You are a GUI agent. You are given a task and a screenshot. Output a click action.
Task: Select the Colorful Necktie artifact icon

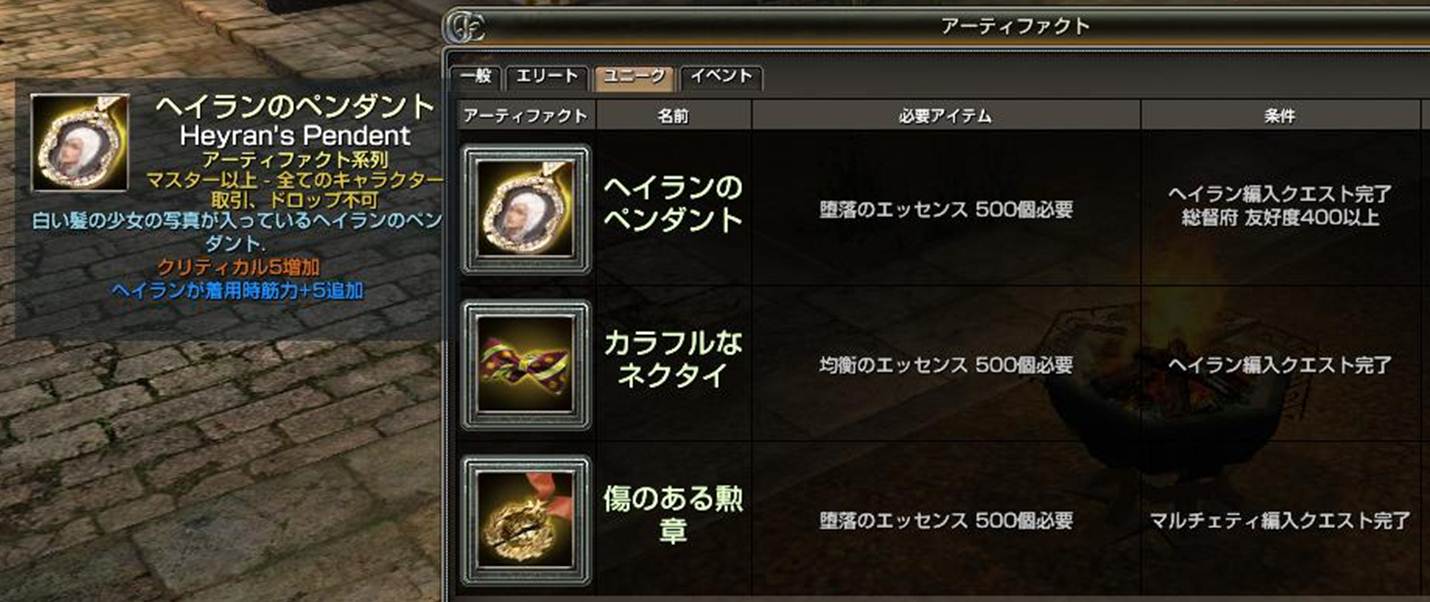526,365
